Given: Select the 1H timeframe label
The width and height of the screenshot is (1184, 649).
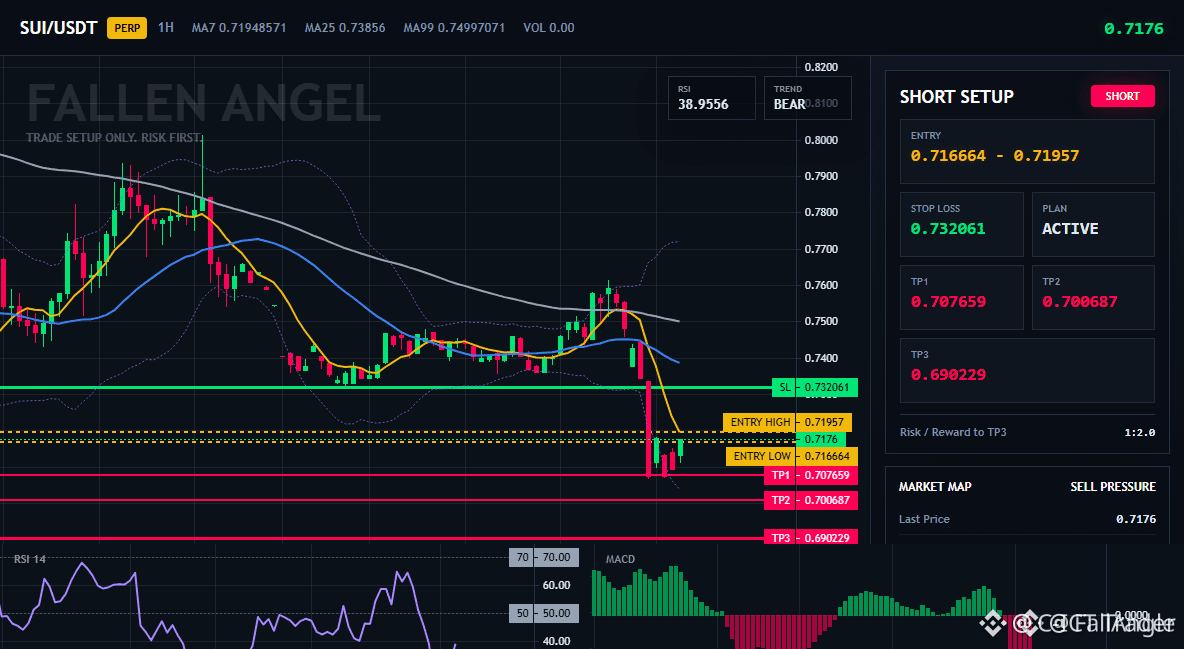Looking at the screenshot, I should 165,27.
